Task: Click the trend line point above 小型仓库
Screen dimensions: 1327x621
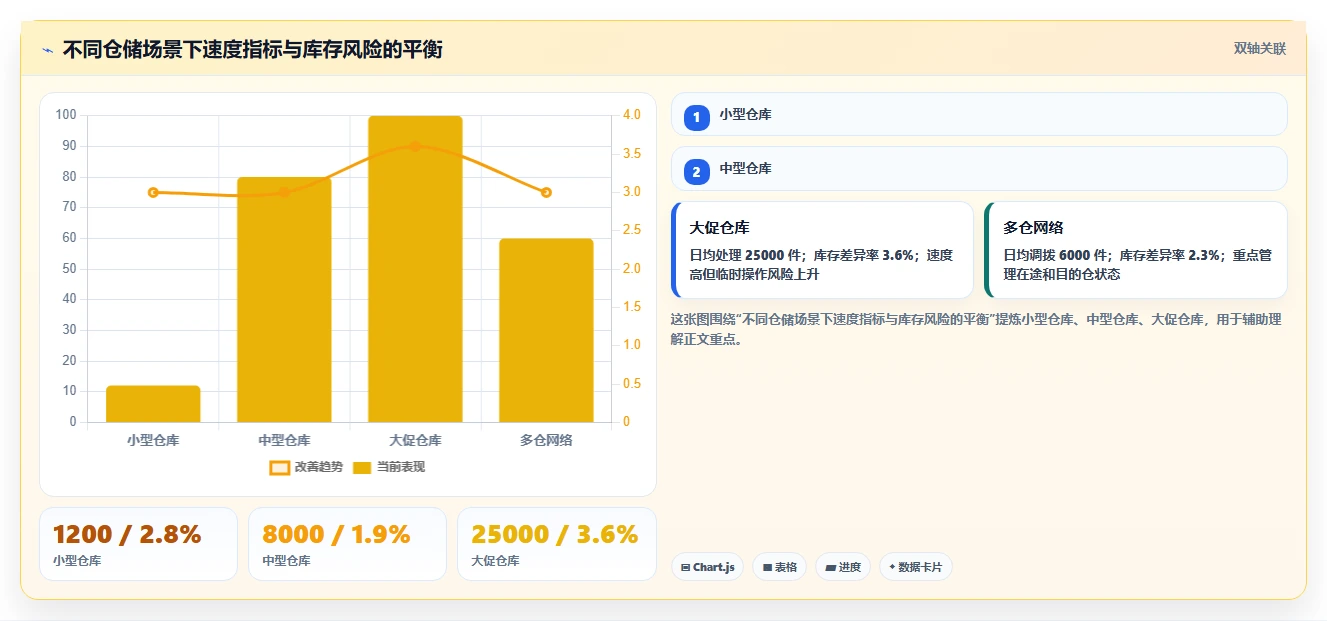Action: (x=153, y=192)
